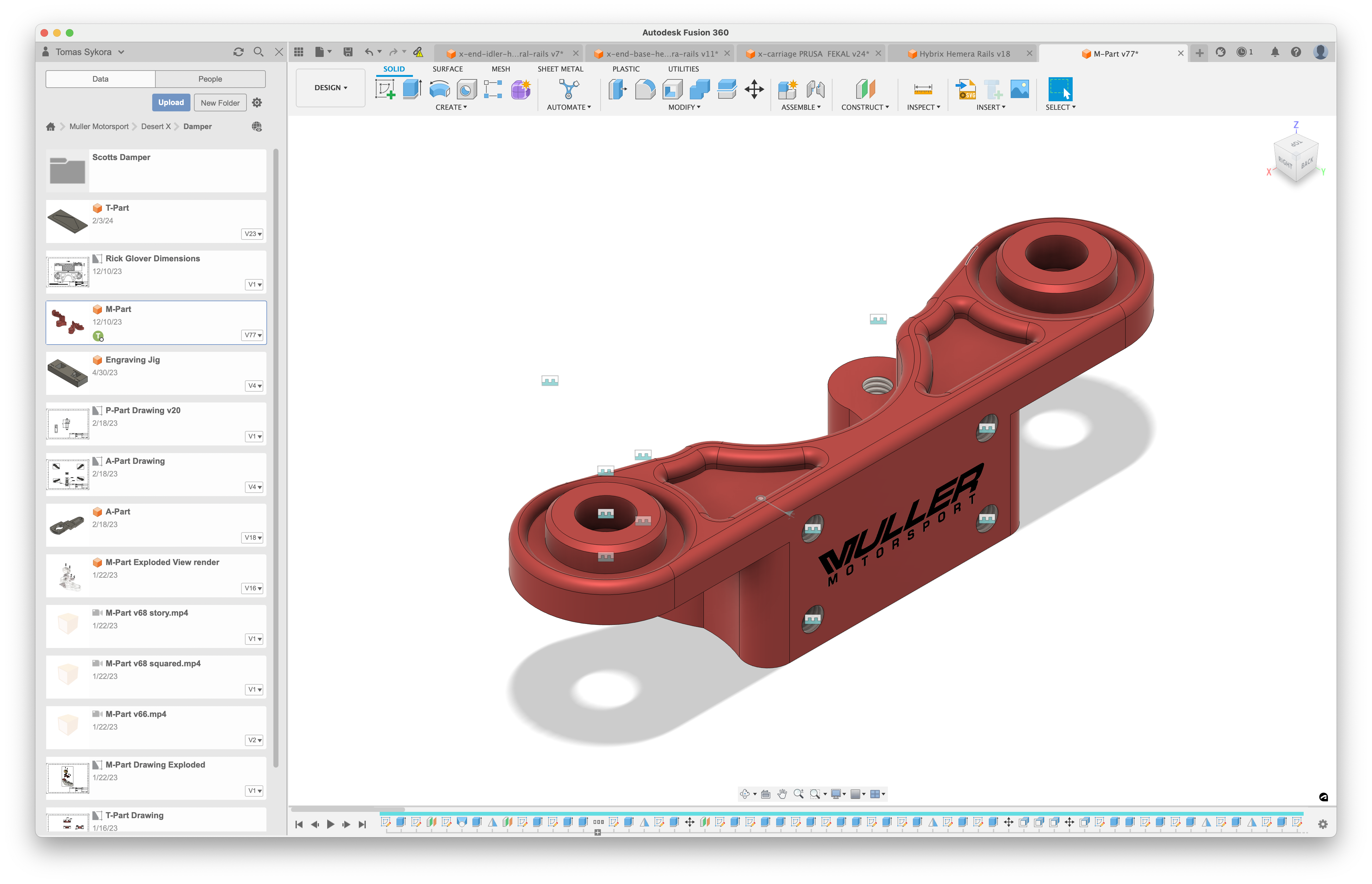Open the Hybrix Hemera Rails v18 document tab

964,54
